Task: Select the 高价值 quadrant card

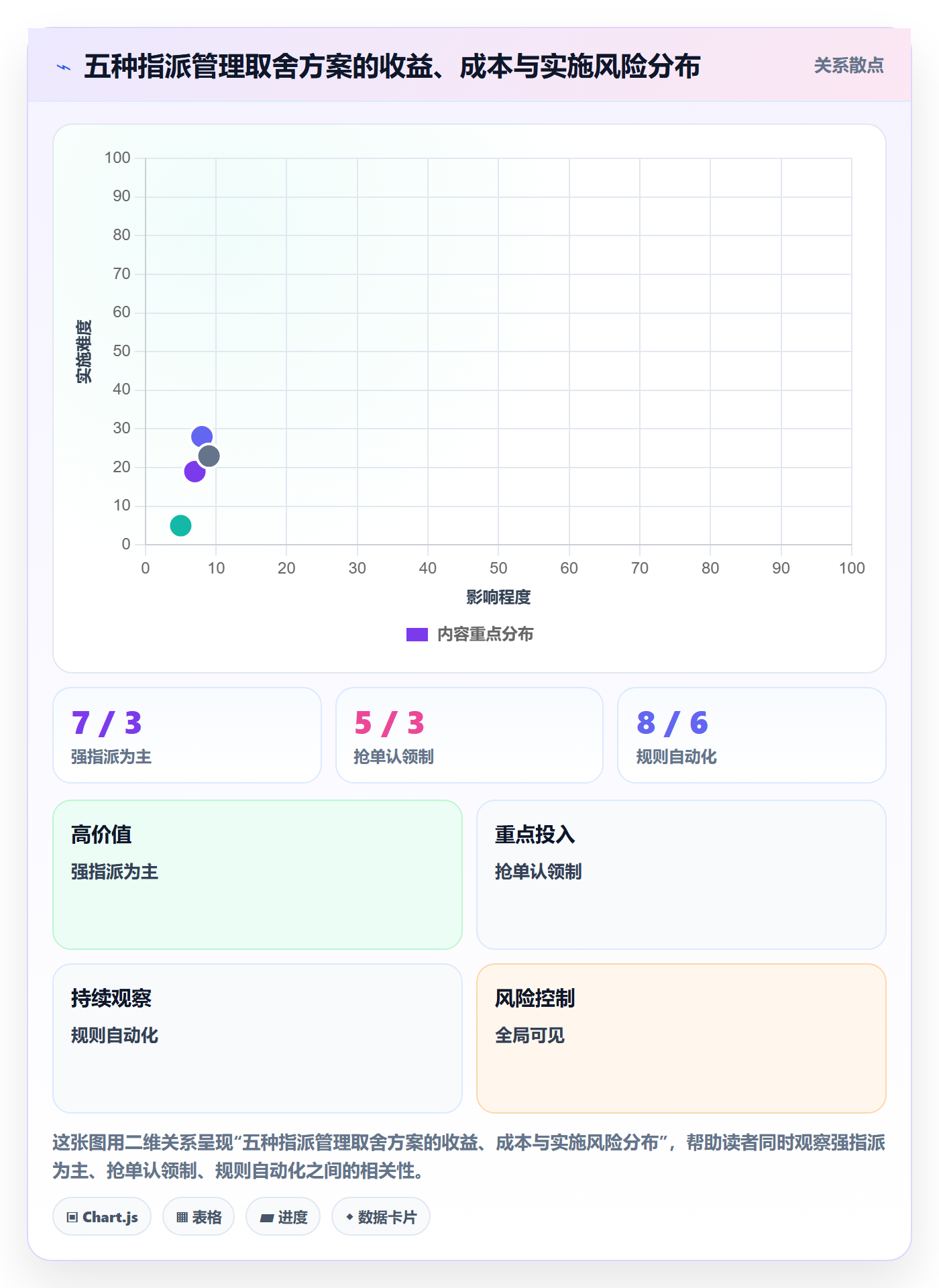Action: coord(258,875)
